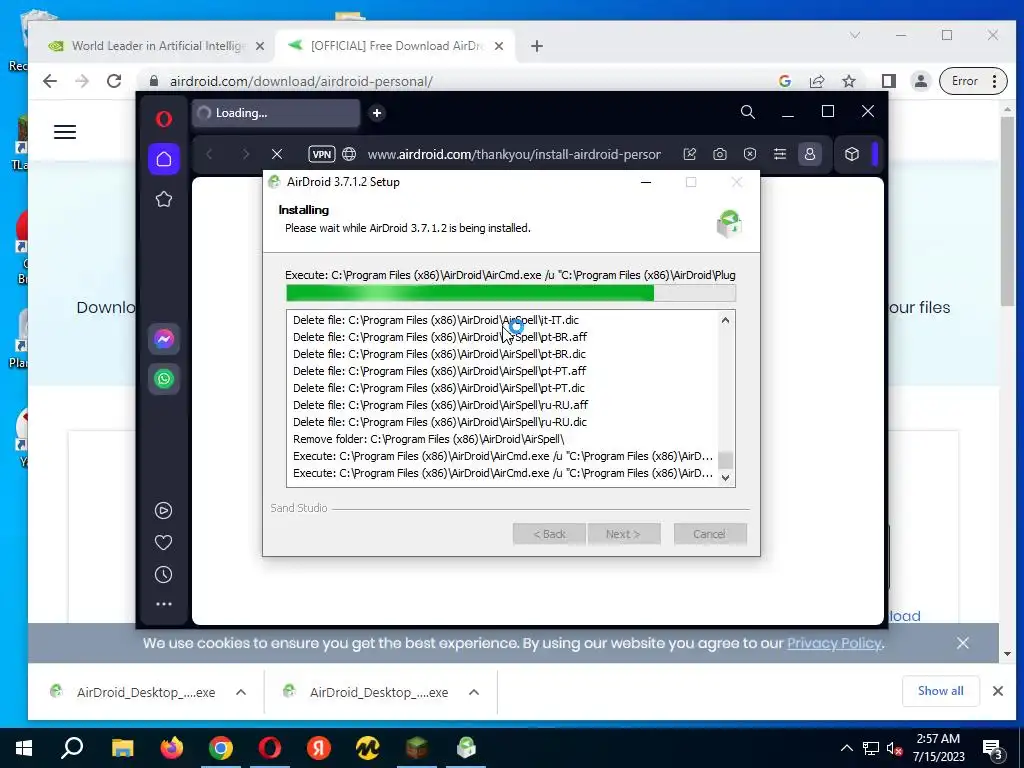
Task: Dismiss the cookie banner
Action: pos(963,643)
